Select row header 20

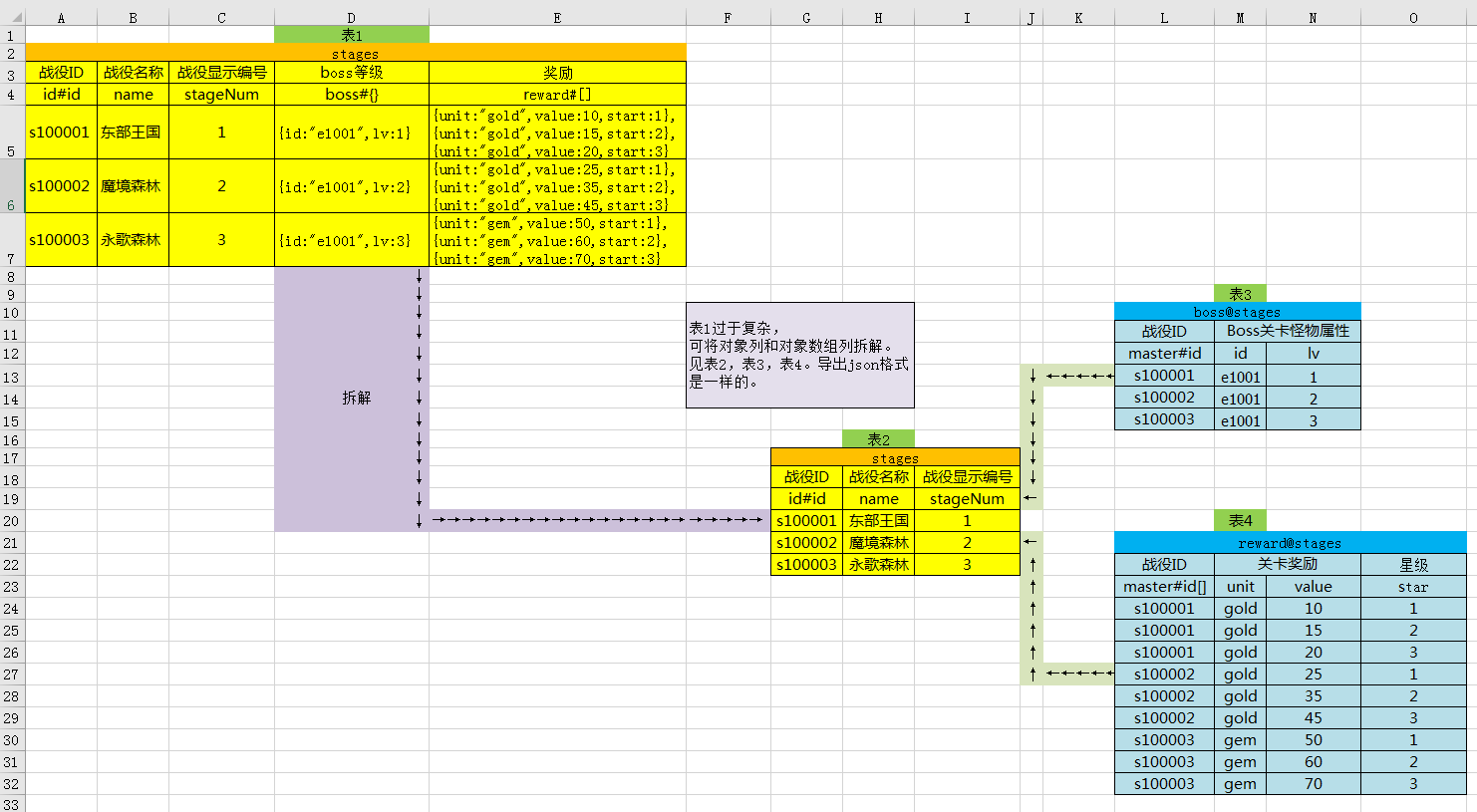point(11,520)
